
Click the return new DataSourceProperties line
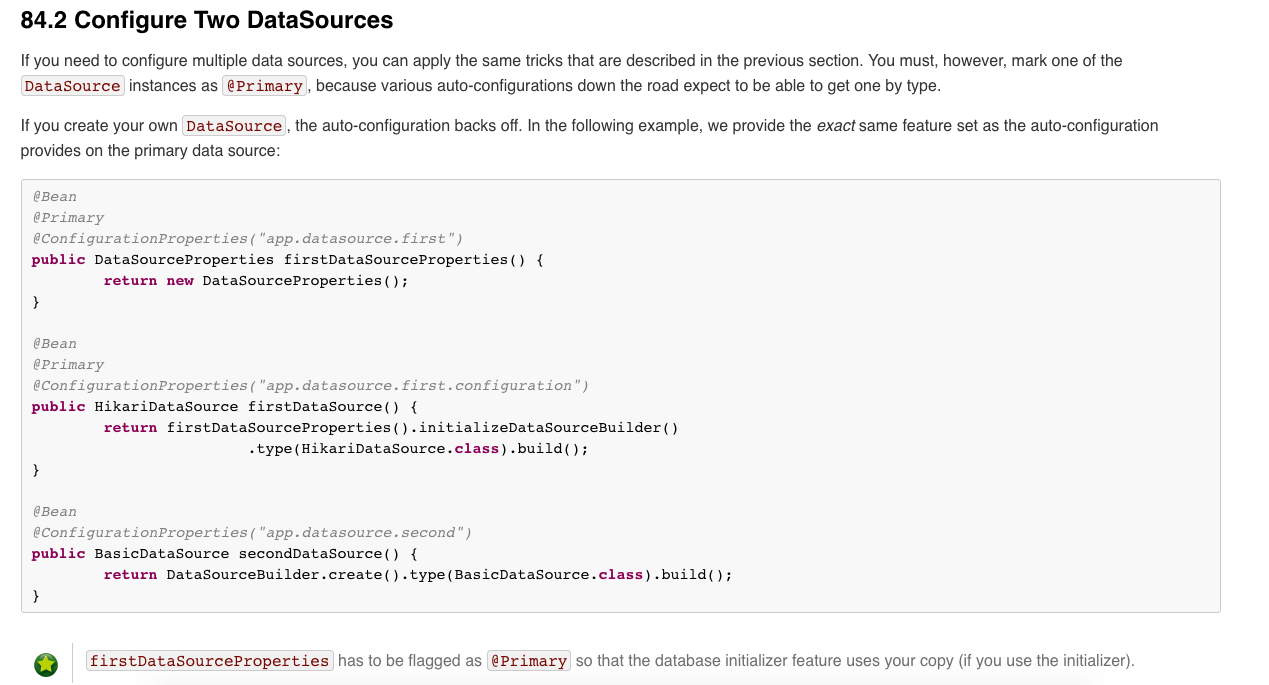click(x=256, y=281)
